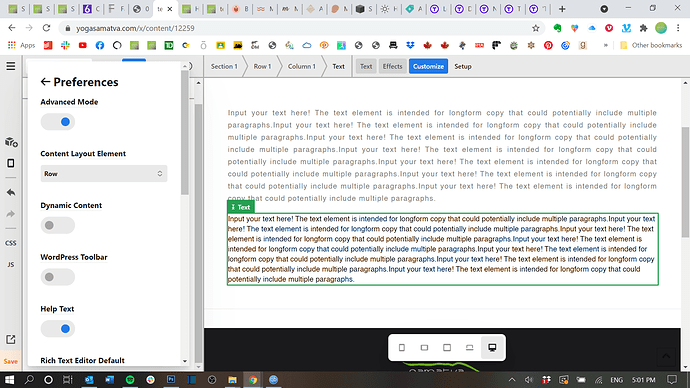Switch preview to landscape phone device icon
Viewport: 690px width, 388px height.
pyautogui.click(x=424, y=348)
